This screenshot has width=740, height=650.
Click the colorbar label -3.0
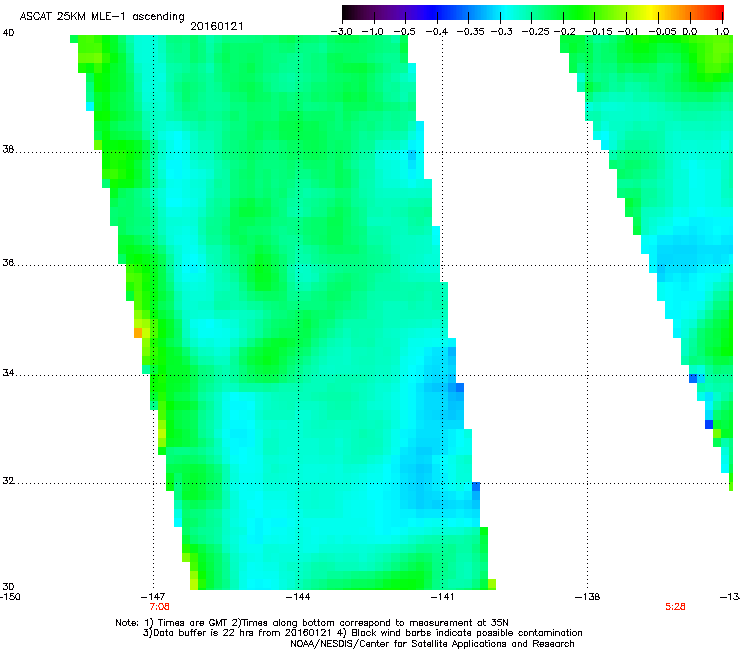click(341, 32)
